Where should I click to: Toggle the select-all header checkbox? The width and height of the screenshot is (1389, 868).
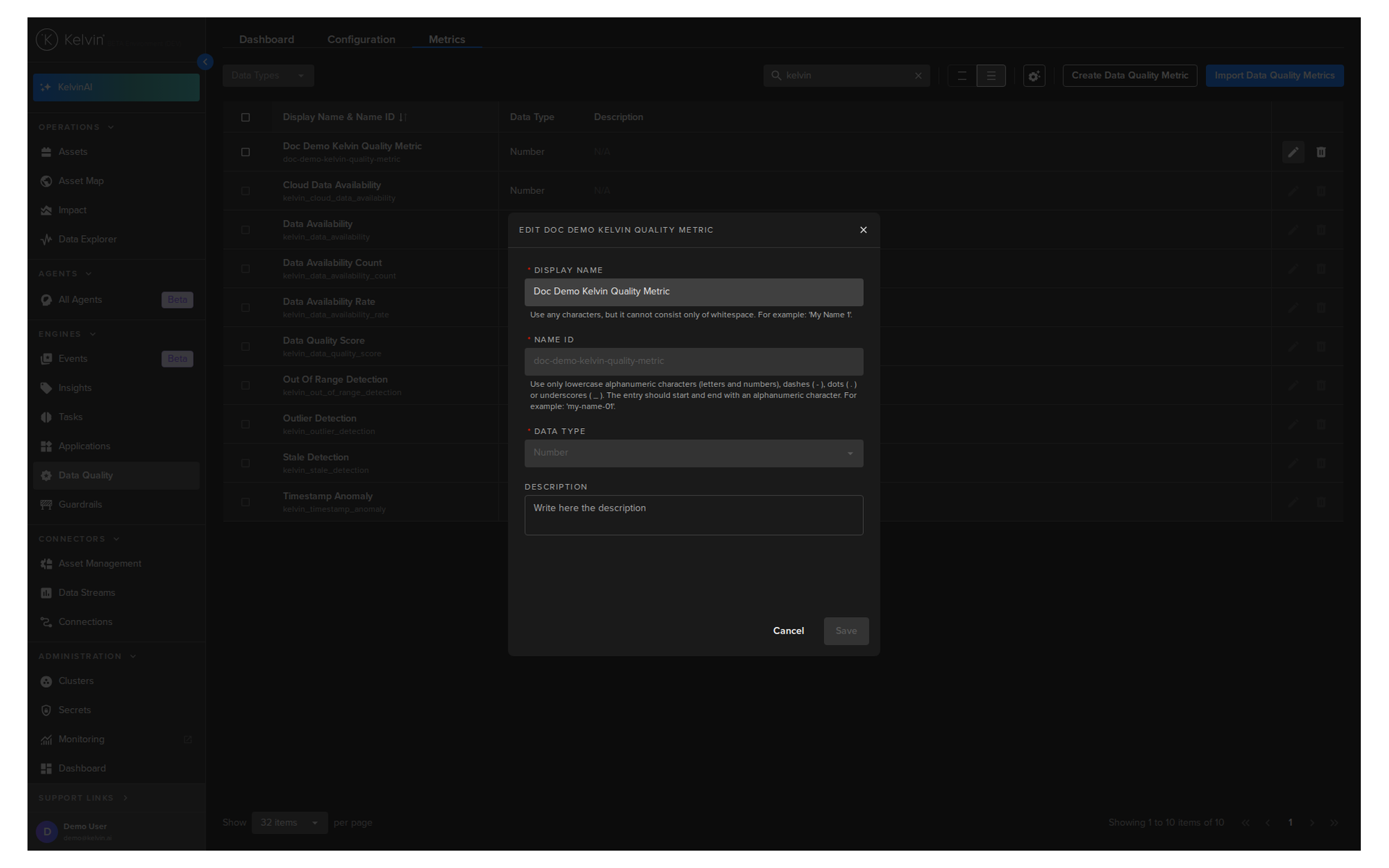click(245, 118)
